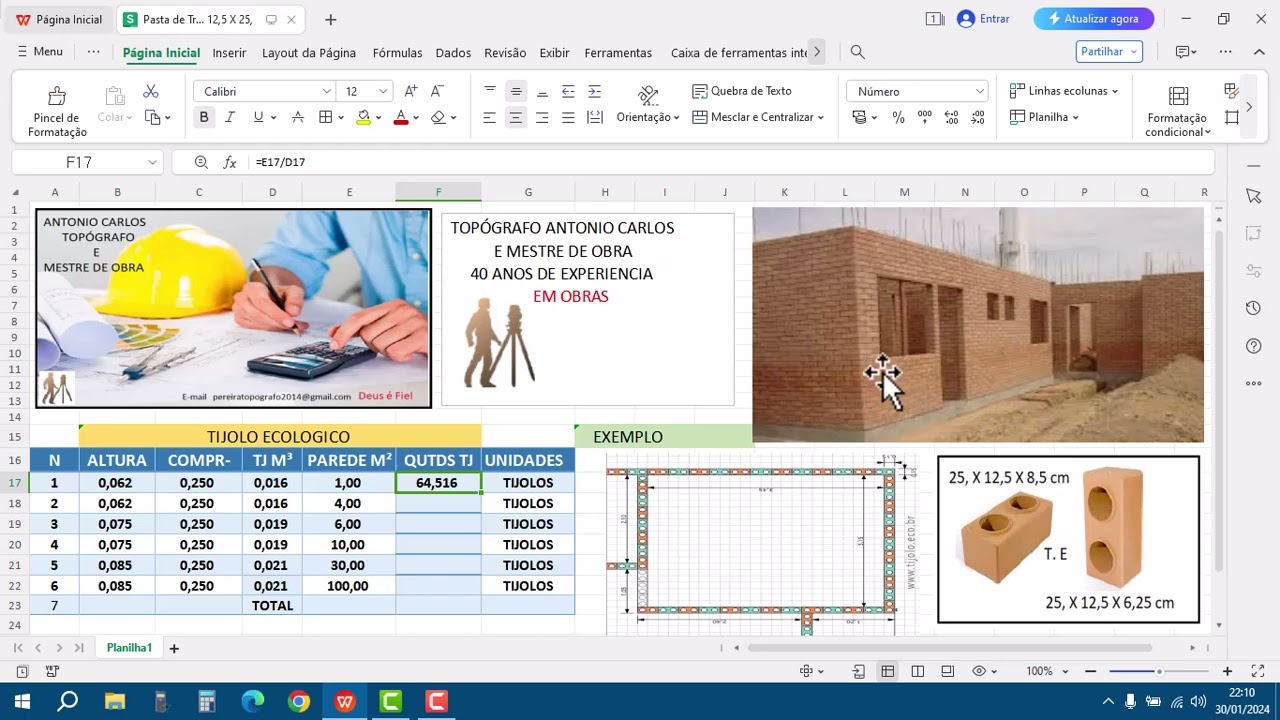Open Formatação condicional menu

click(x=1178, y=110)
